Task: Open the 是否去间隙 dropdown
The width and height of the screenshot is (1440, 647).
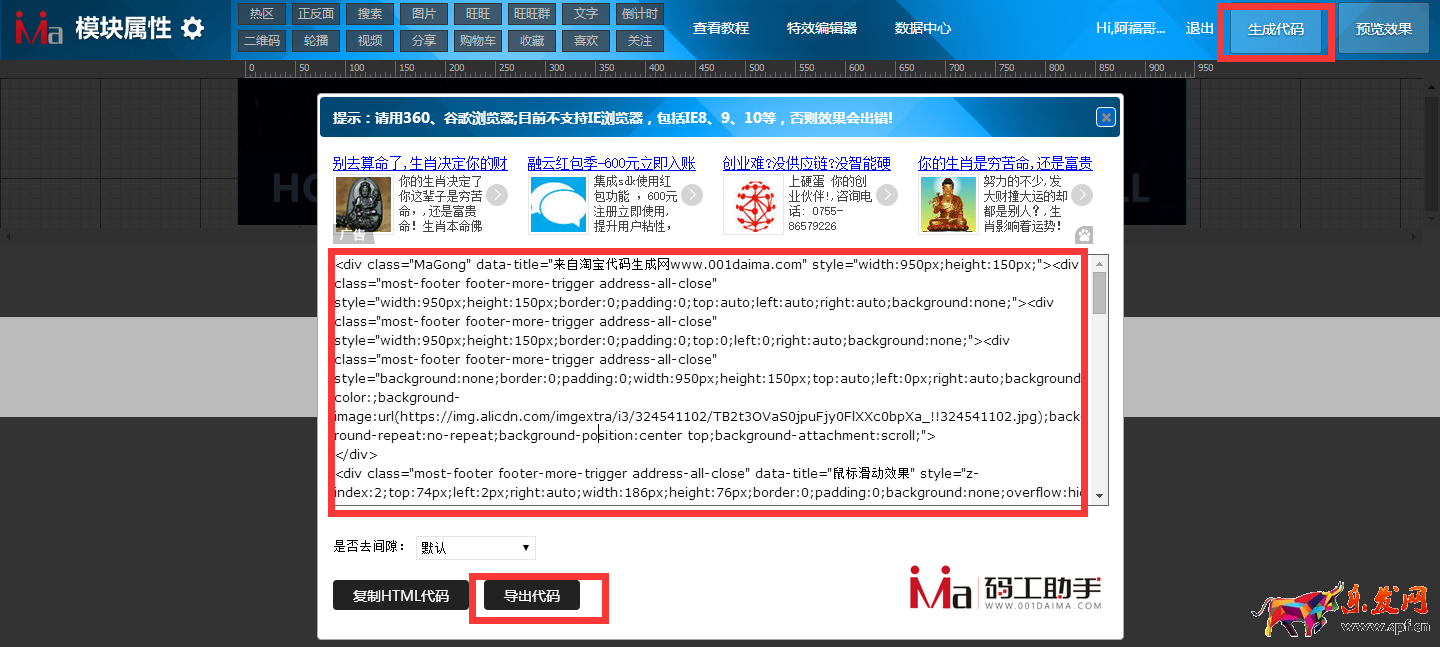Action: [475, 548]
